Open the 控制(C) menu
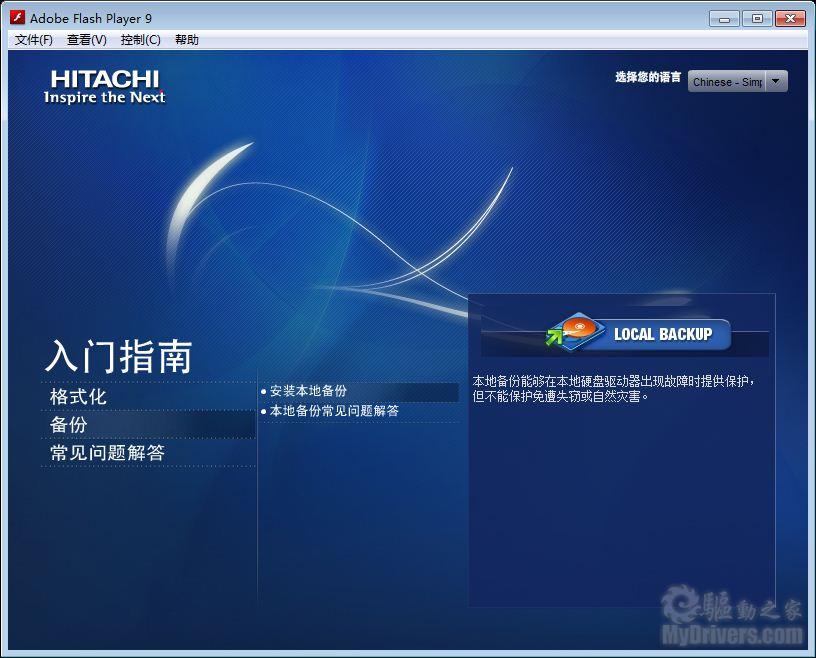816x658 pixels. (140, 40)
